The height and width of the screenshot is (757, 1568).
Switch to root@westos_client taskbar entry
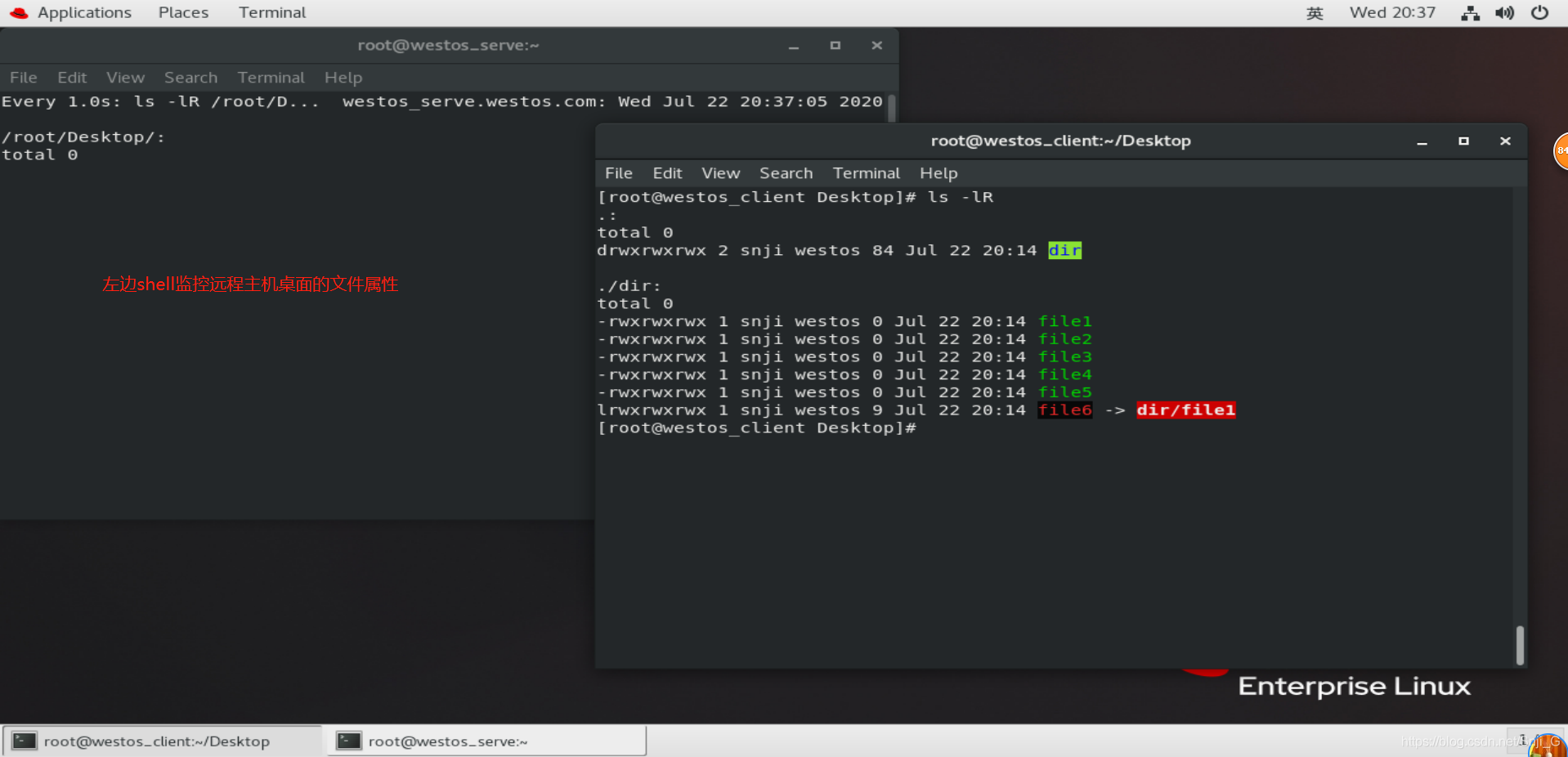click(161, 741)
